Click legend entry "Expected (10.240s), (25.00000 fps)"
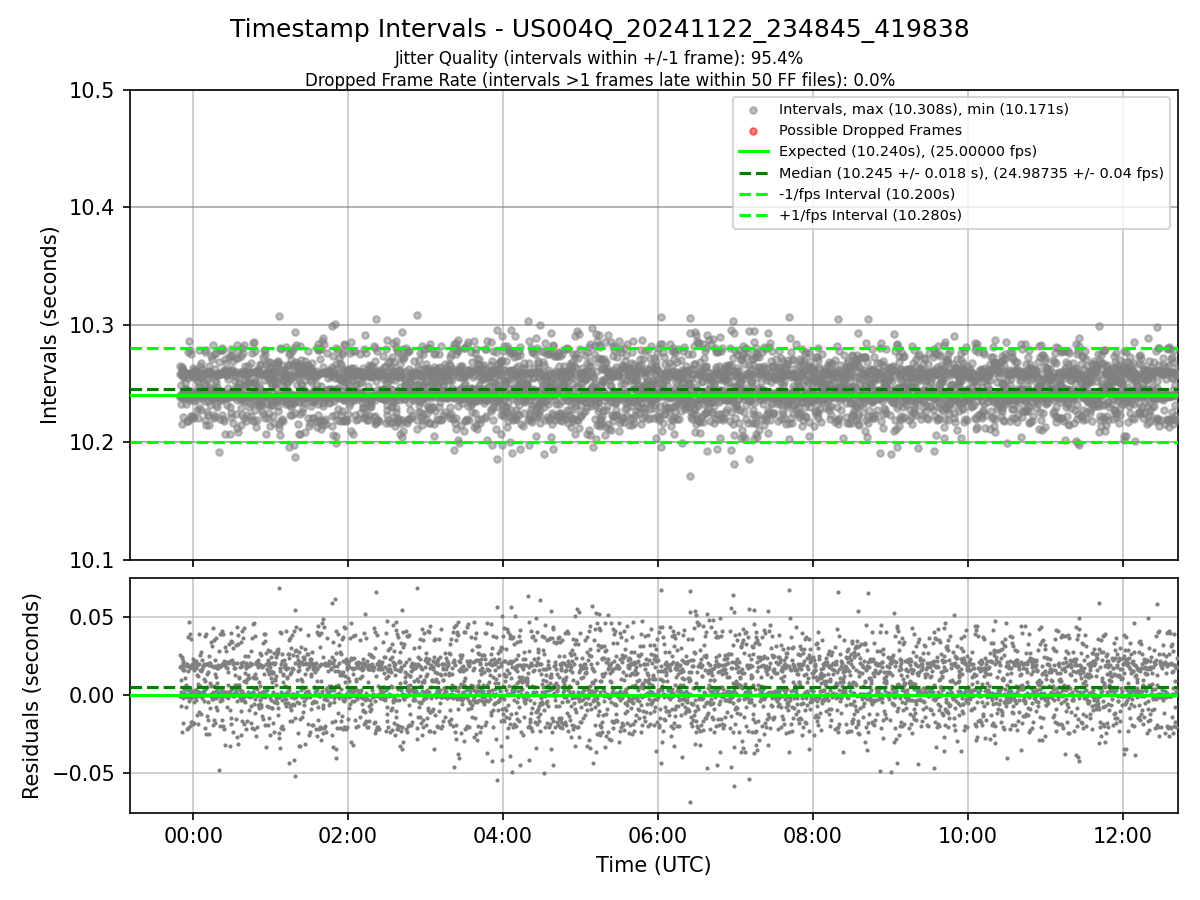1200x900 pixels. coord(908,151)
